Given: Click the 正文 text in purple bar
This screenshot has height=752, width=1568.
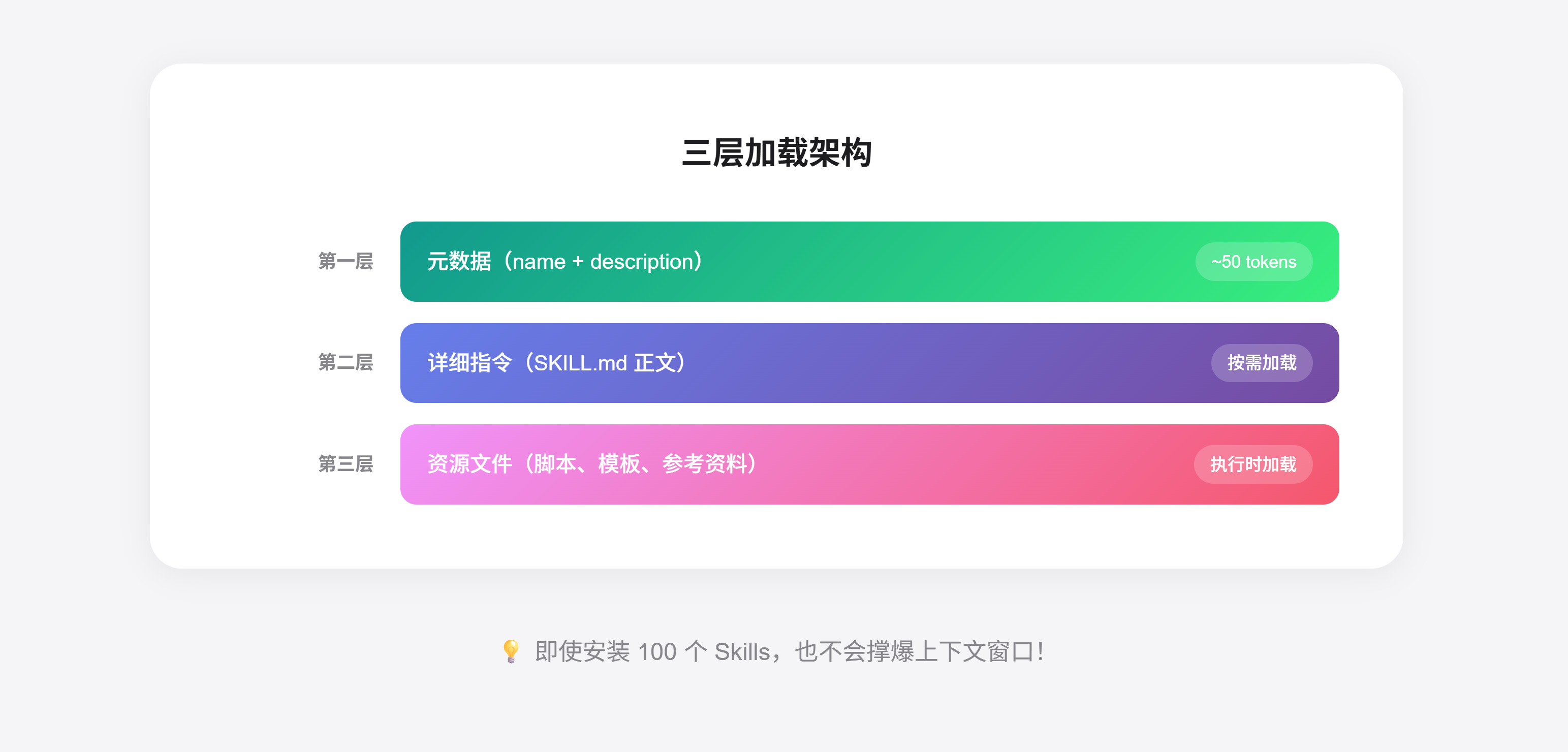Looking at the screenshot, I should [x=655, y=363].
